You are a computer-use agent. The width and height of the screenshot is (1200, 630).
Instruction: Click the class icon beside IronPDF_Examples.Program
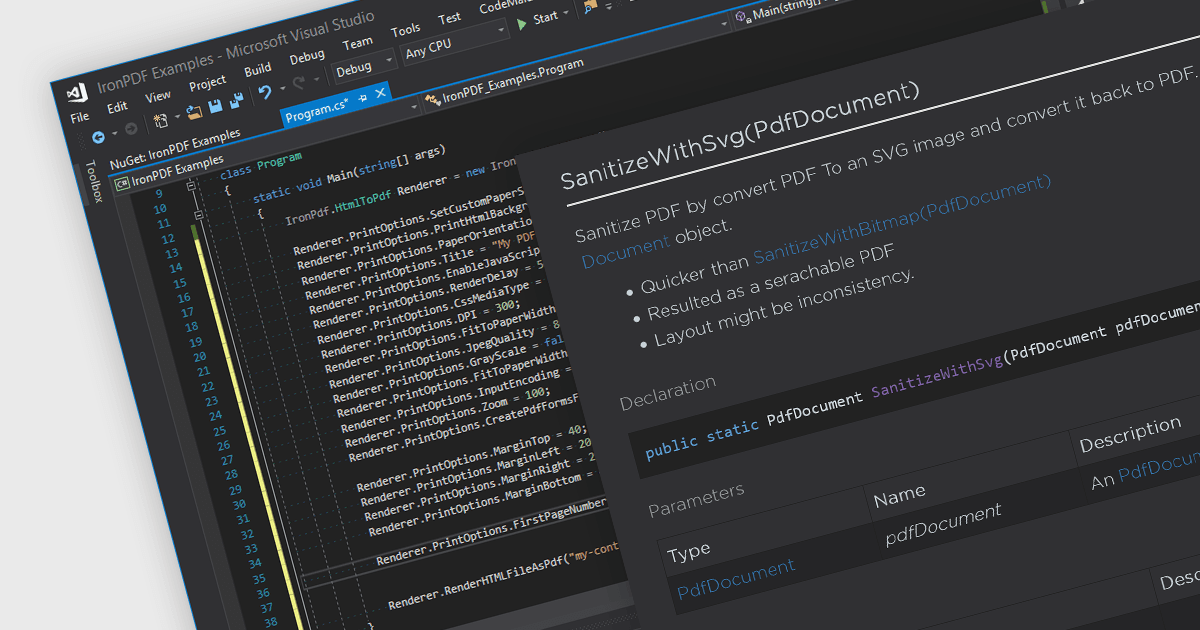pos(432,98)
